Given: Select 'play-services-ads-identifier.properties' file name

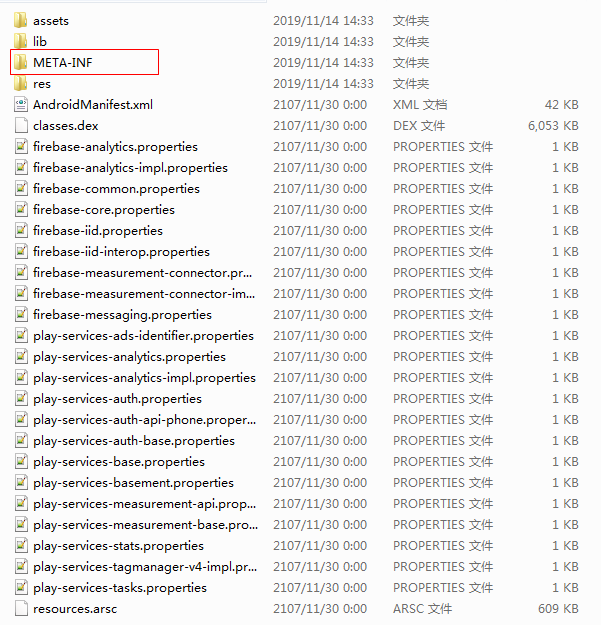Looking at the screenshot, I should [143, 336].
